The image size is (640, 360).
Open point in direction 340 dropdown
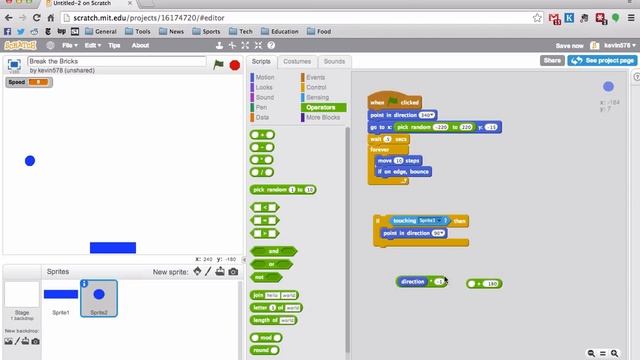[x=431, y=116]
